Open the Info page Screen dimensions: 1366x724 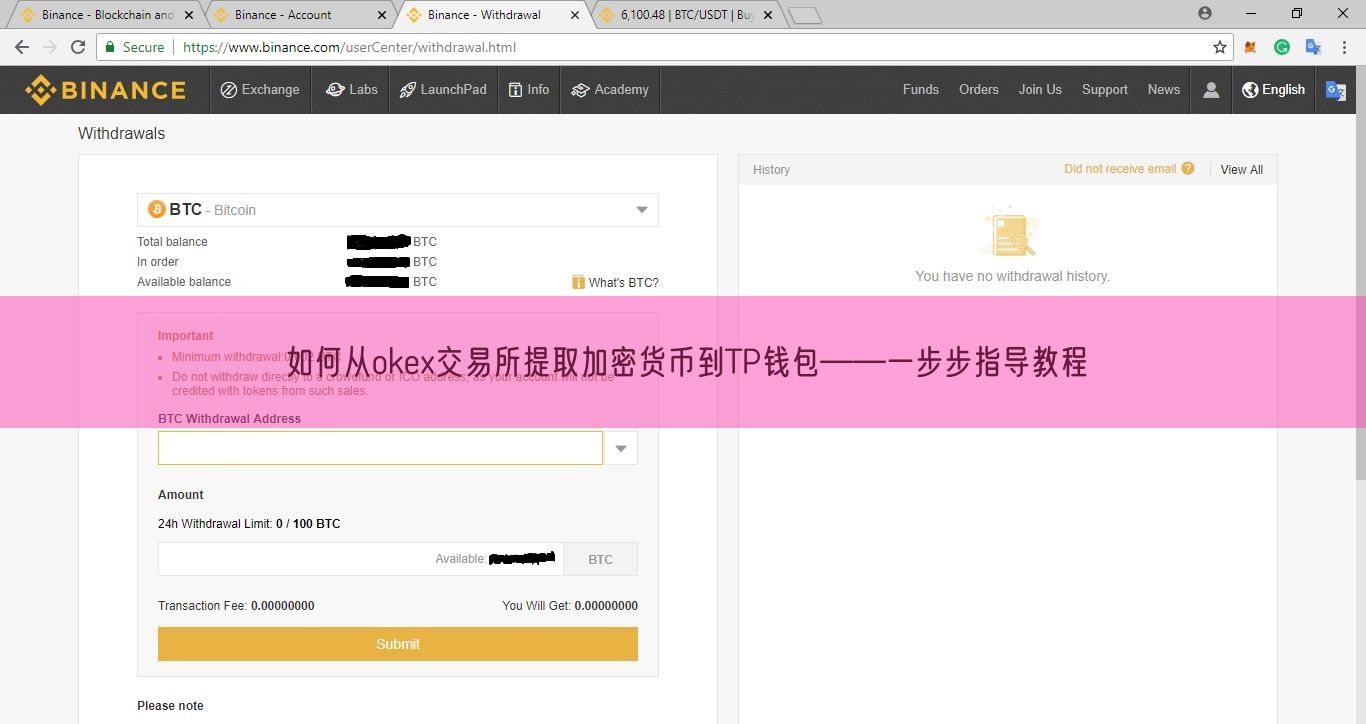coord(529,90)
